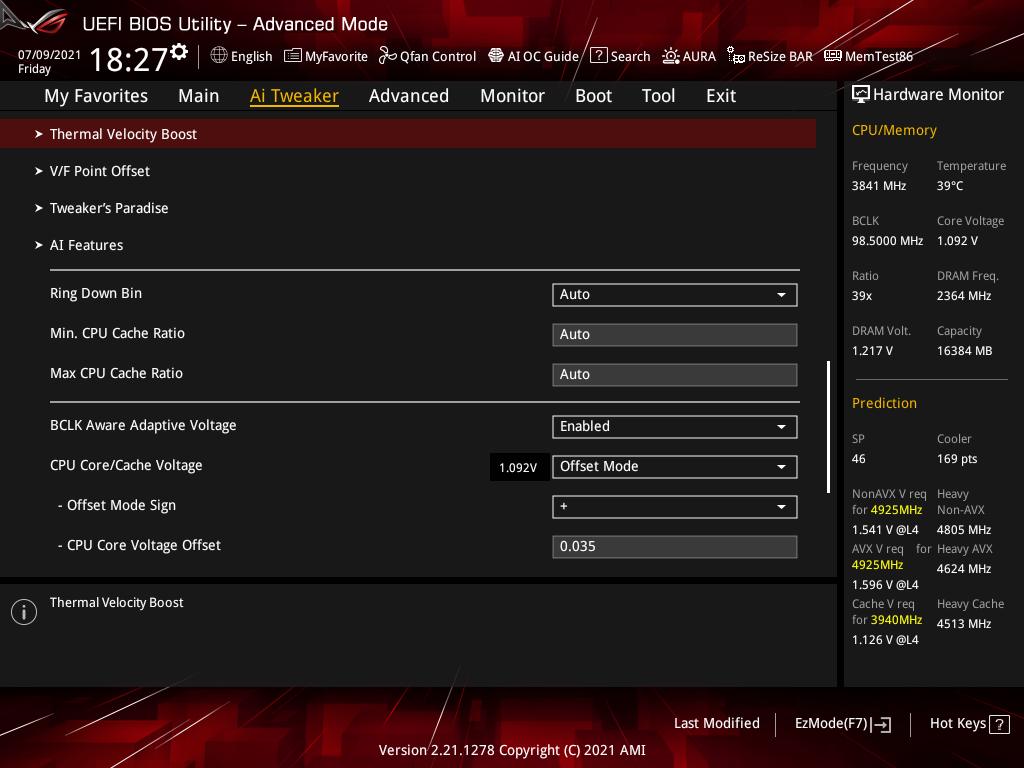Click the Search question mark icon
This screenshot has height=768, width=1024.
(599, 56)
